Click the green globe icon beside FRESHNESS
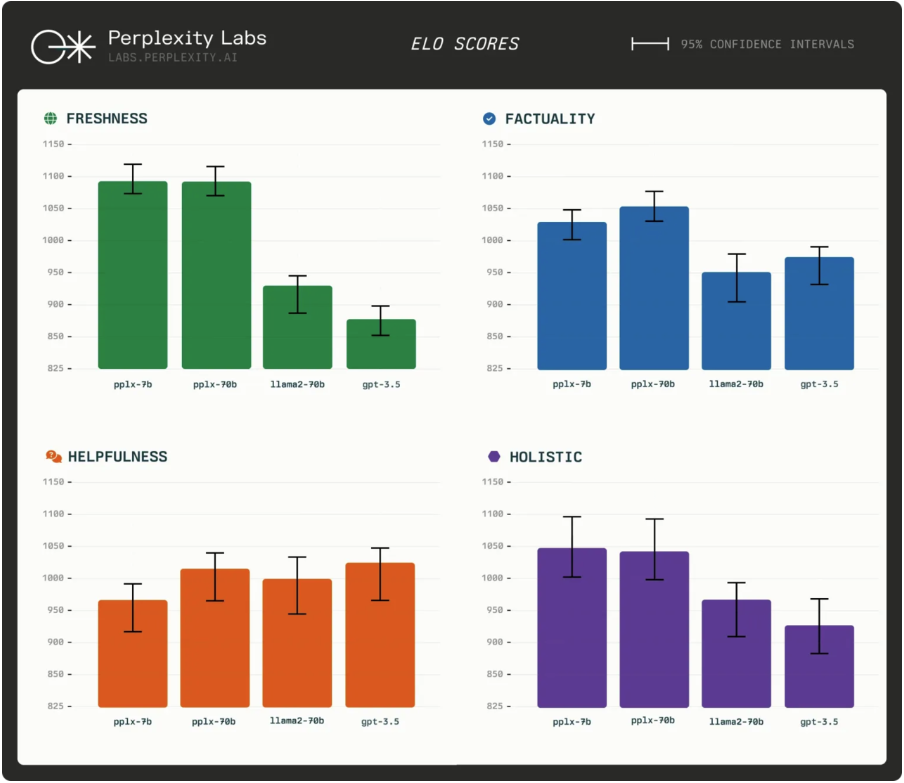 51,118
